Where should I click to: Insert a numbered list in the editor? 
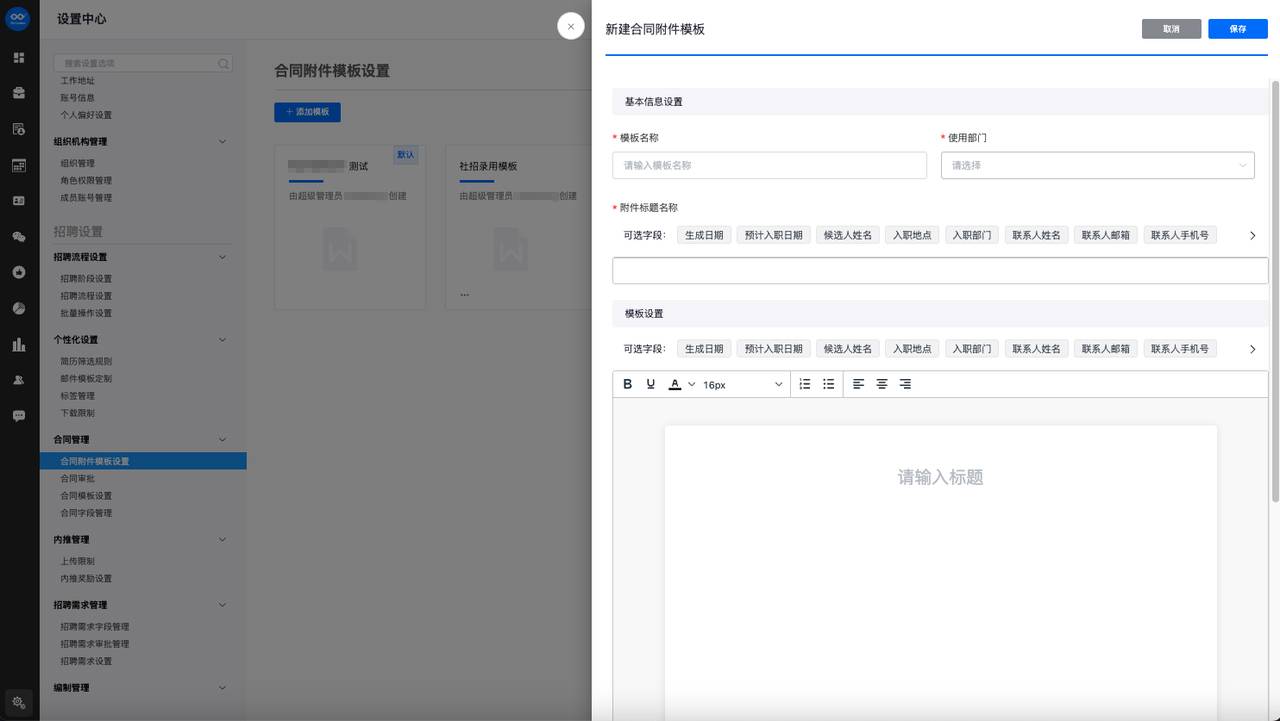pyautogui.click(x=805, y=384)
